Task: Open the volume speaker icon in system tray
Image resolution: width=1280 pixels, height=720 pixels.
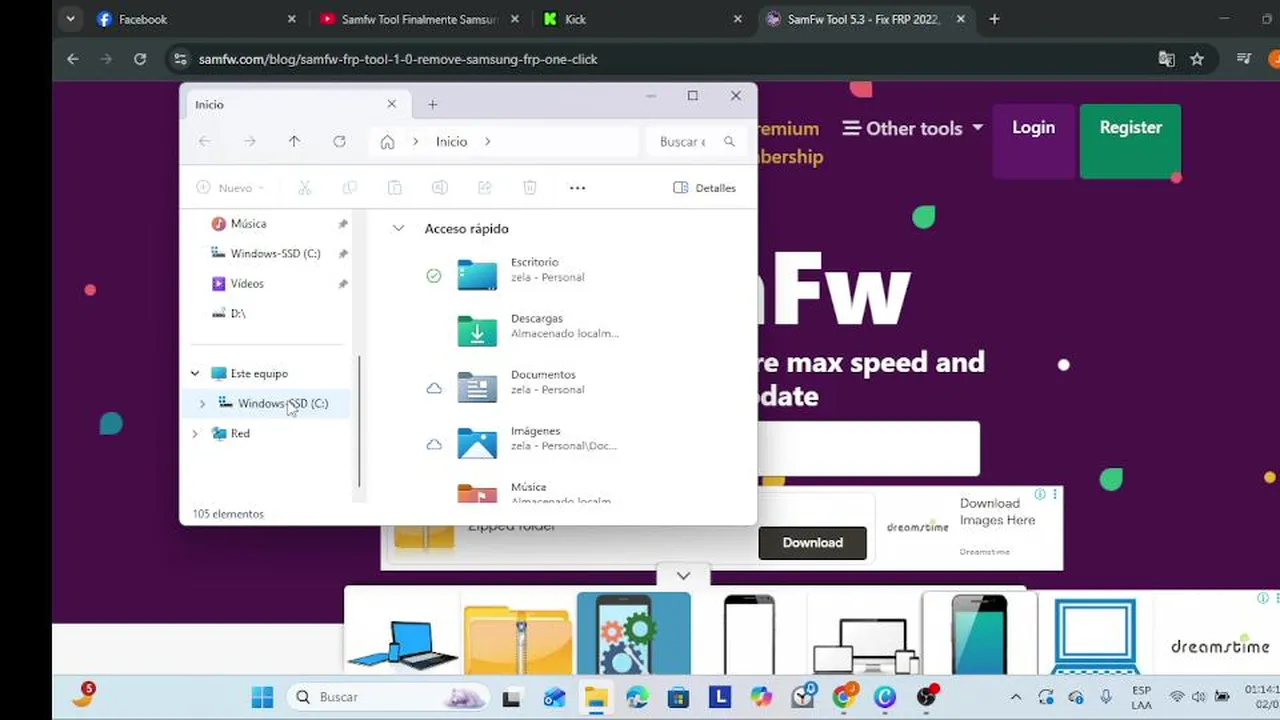Action: pos(1199,697)
